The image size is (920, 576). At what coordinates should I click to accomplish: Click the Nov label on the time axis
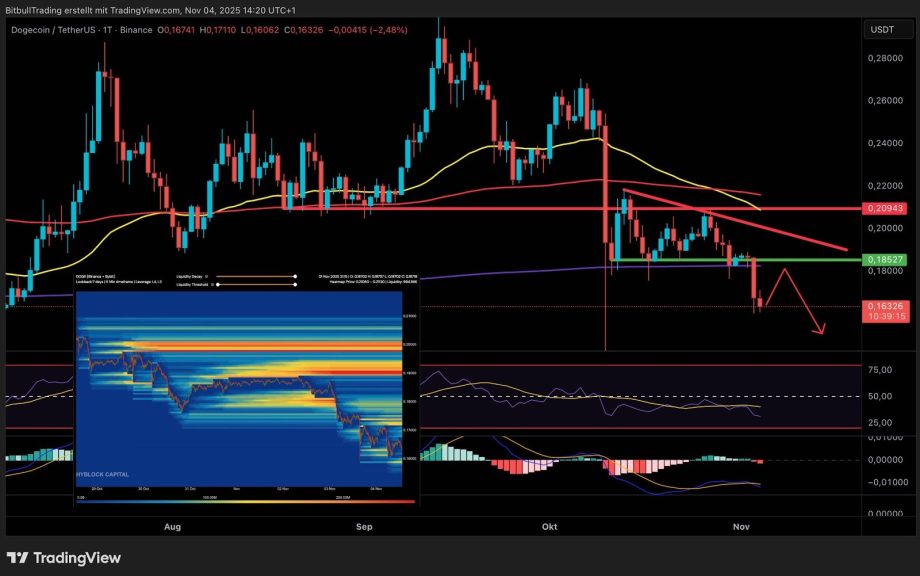tap(741, 526)
